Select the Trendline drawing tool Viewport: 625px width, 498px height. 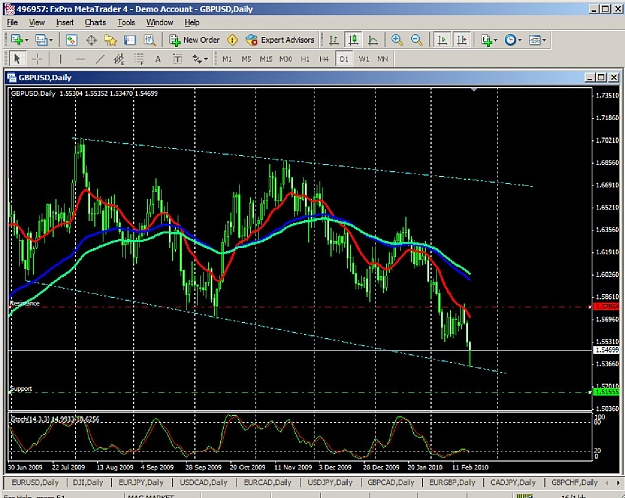pyautogui.click(x=100, y=59)
